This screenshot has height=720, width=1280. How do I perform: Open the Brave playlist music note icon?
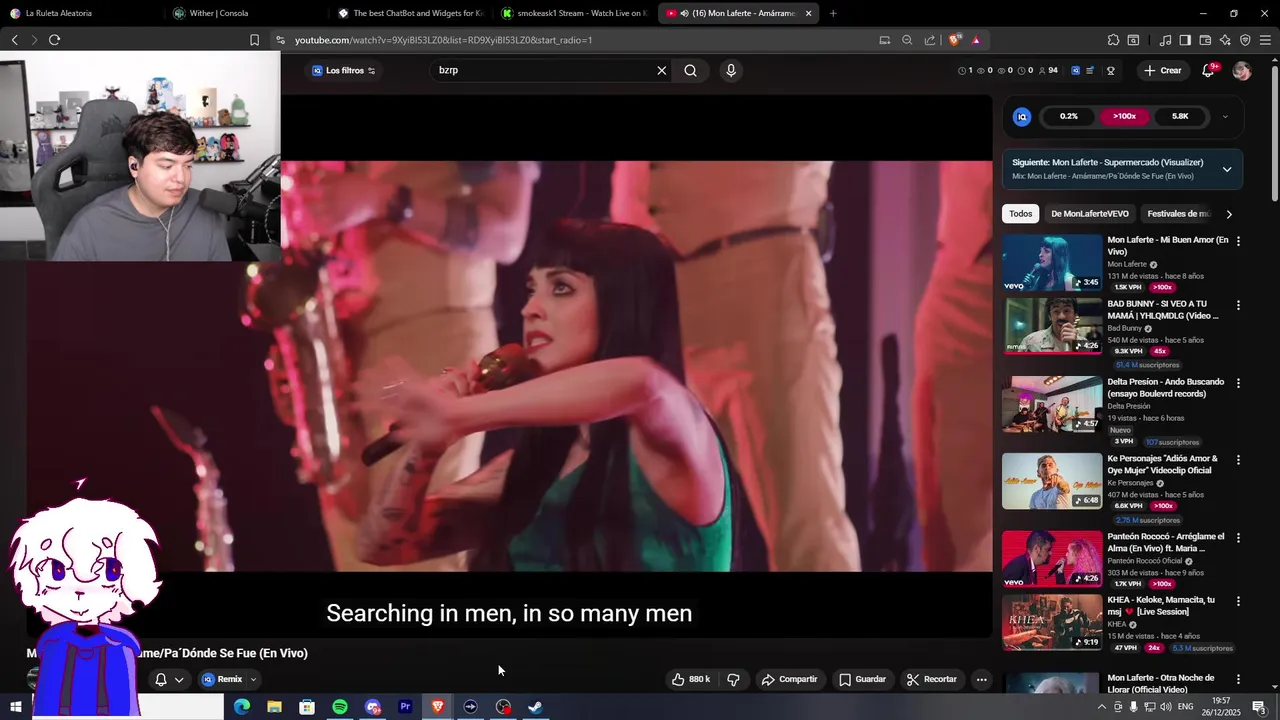click(1165, 40)
